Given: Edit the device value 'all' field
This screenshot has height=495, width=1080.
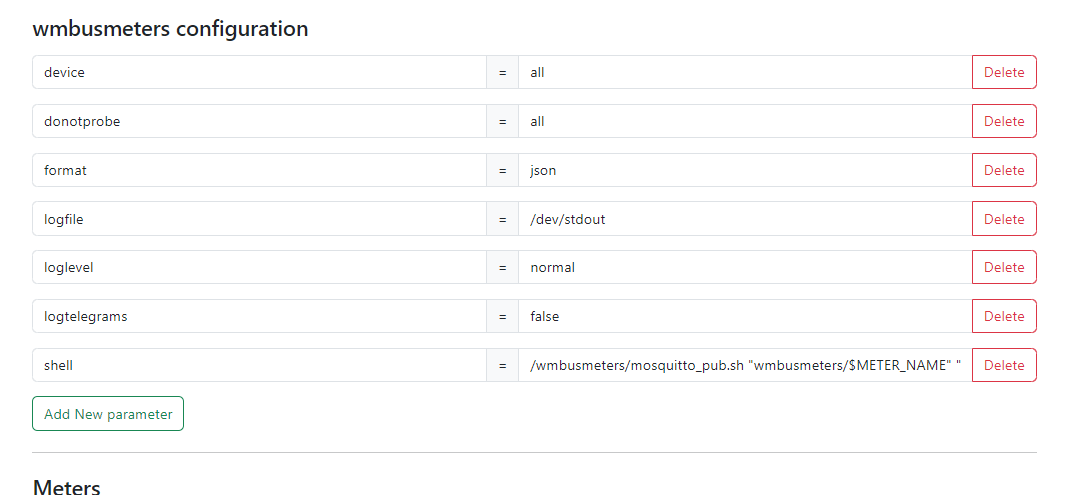Looking at the screenshot, I should 745,72.
